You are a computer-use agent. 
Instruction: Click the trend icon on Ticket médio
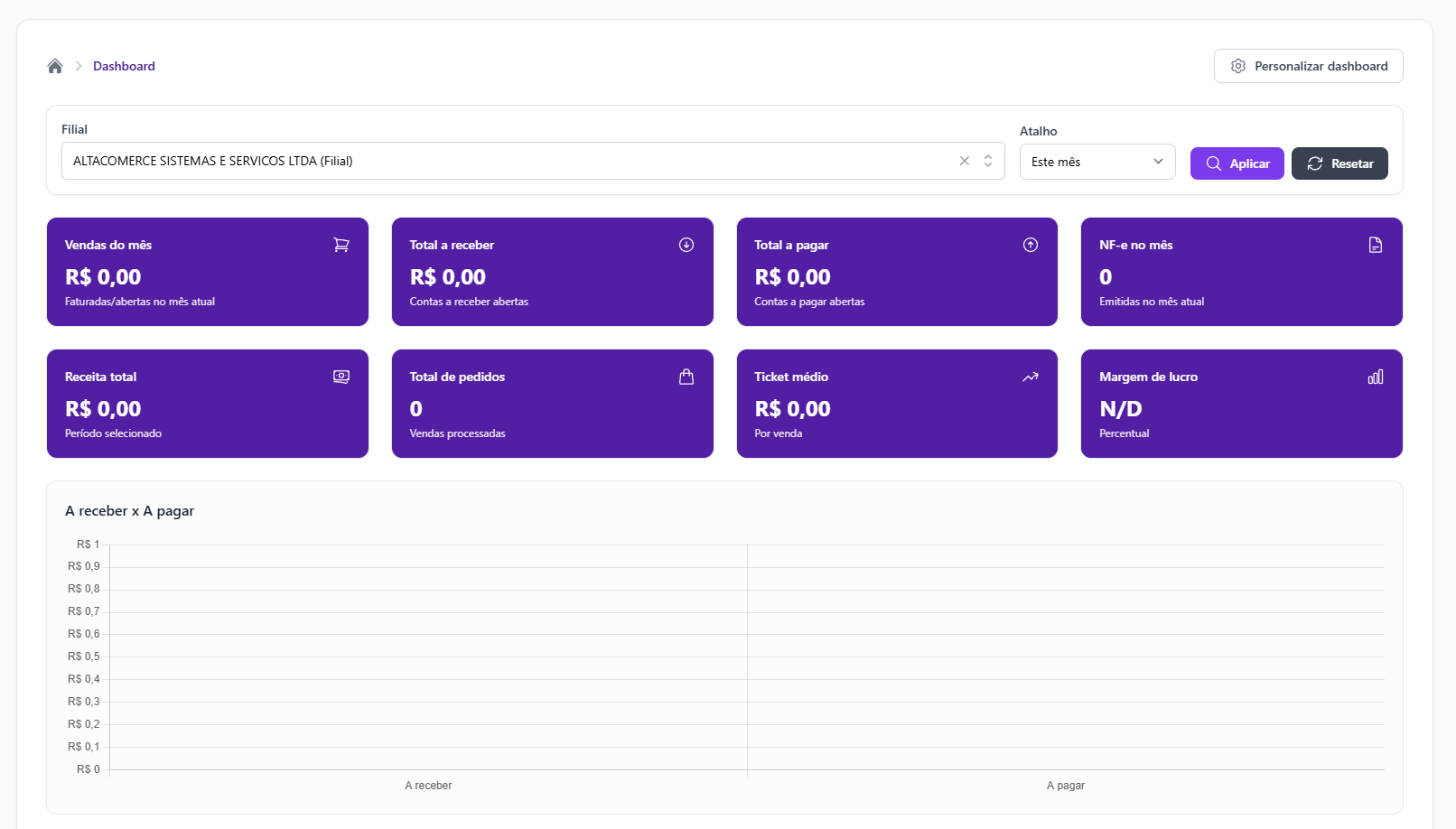coord(1031,377)
